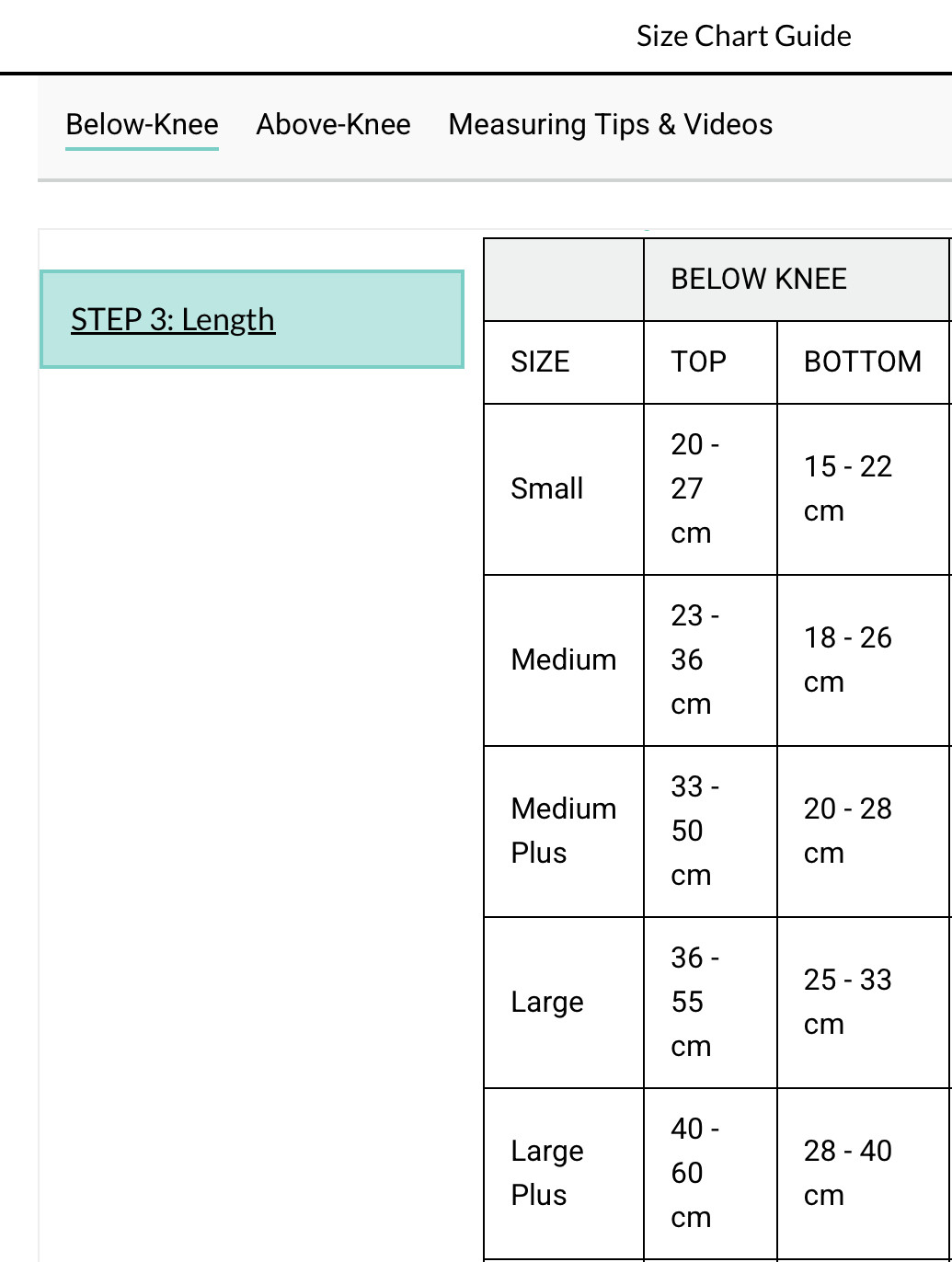Viewport: 952px width, 1262px height.
Task: Click the 20 - 28 cm bottom cell
Action: (847, 831)
